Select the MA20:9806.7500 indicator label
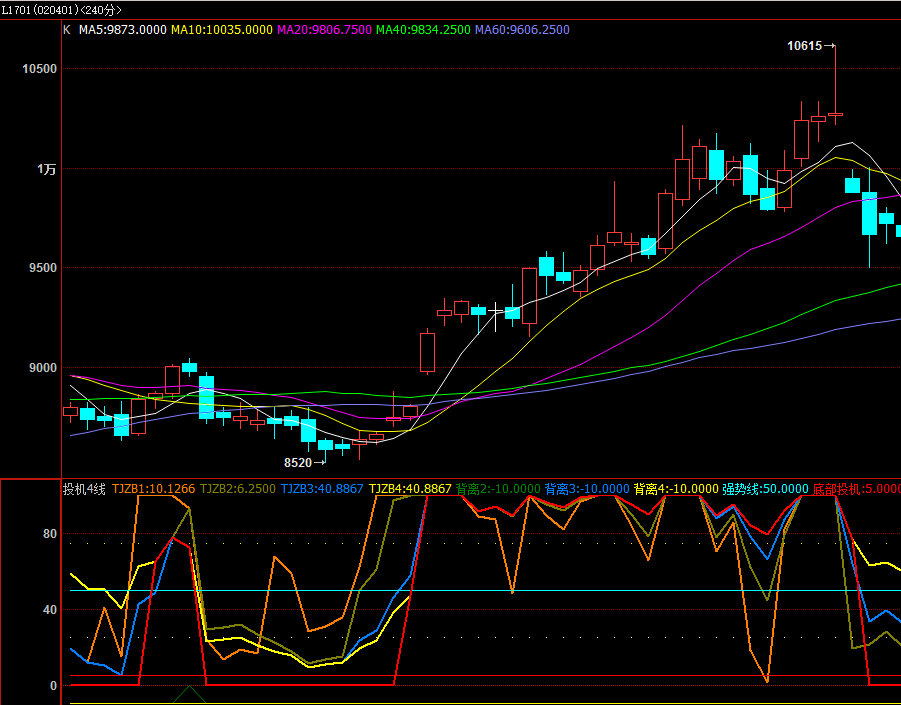Image resolution: width=901 pixels, height=705 pixels. tap(324, 30)
